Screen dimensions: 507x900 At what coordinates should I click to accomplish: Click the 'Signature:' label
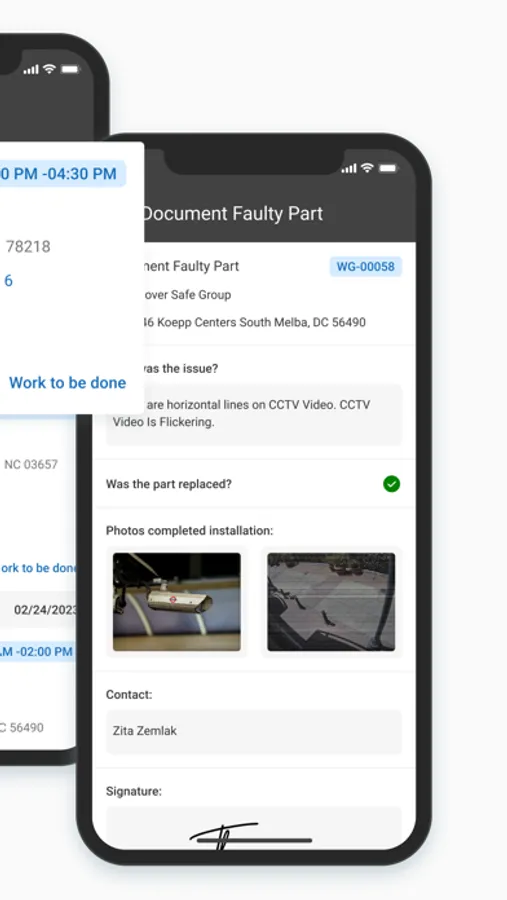[134, 792]
